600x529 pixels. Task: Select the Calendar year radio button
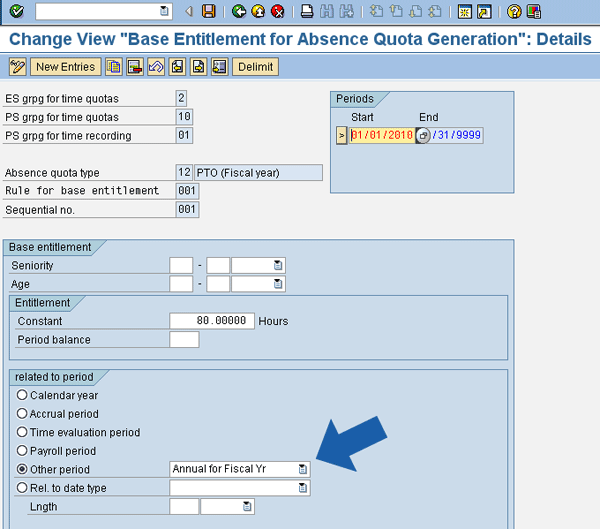(x=22, y=395)
